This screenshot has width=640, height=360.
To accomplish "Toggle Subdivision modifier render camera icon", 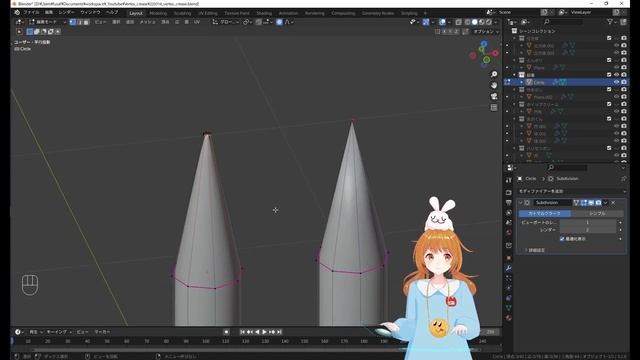I will click(x=598, y=203).
